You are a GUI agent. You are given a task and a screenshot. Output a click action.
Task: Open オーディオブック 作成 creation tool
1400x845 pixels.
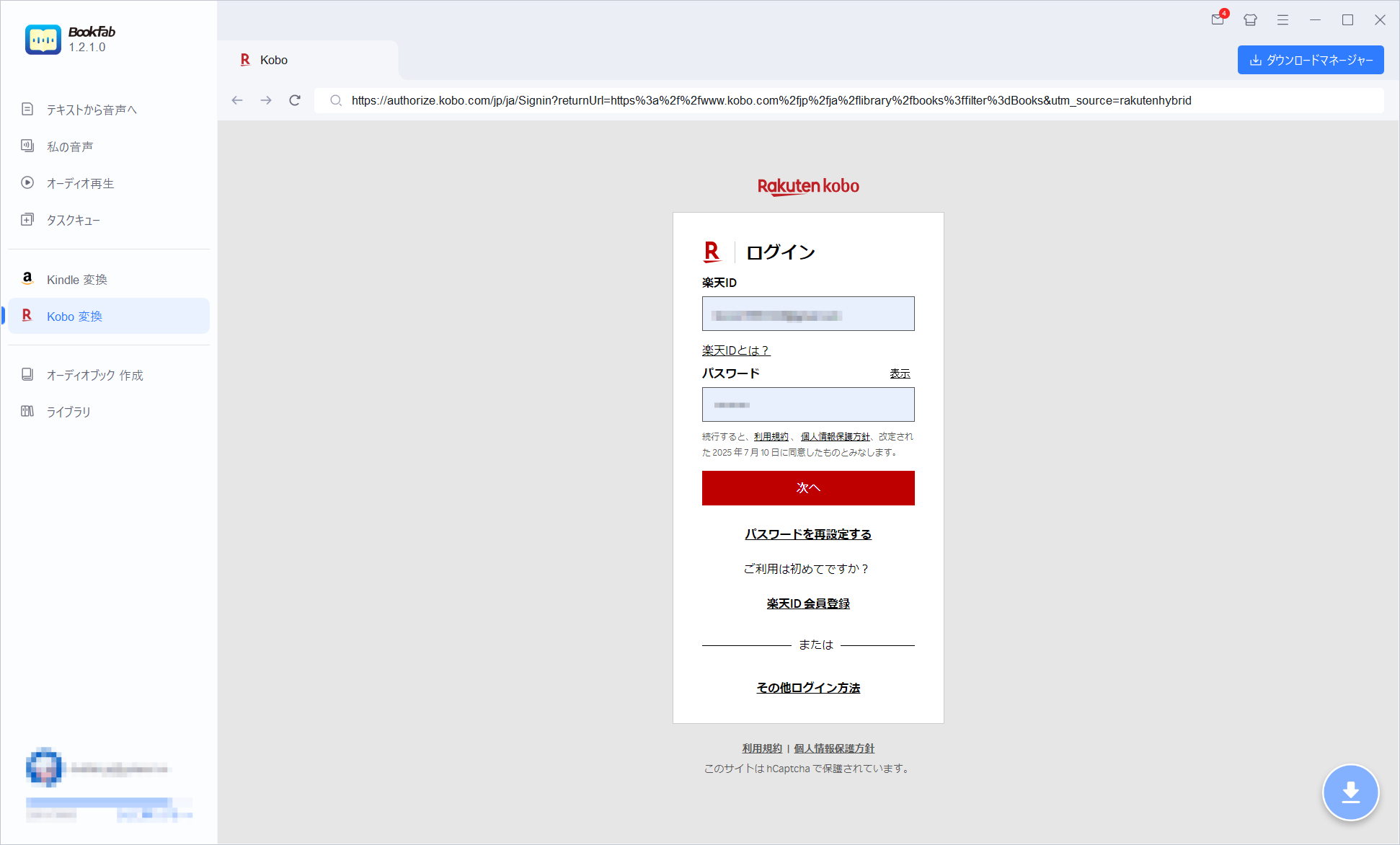tap(94, 375)
